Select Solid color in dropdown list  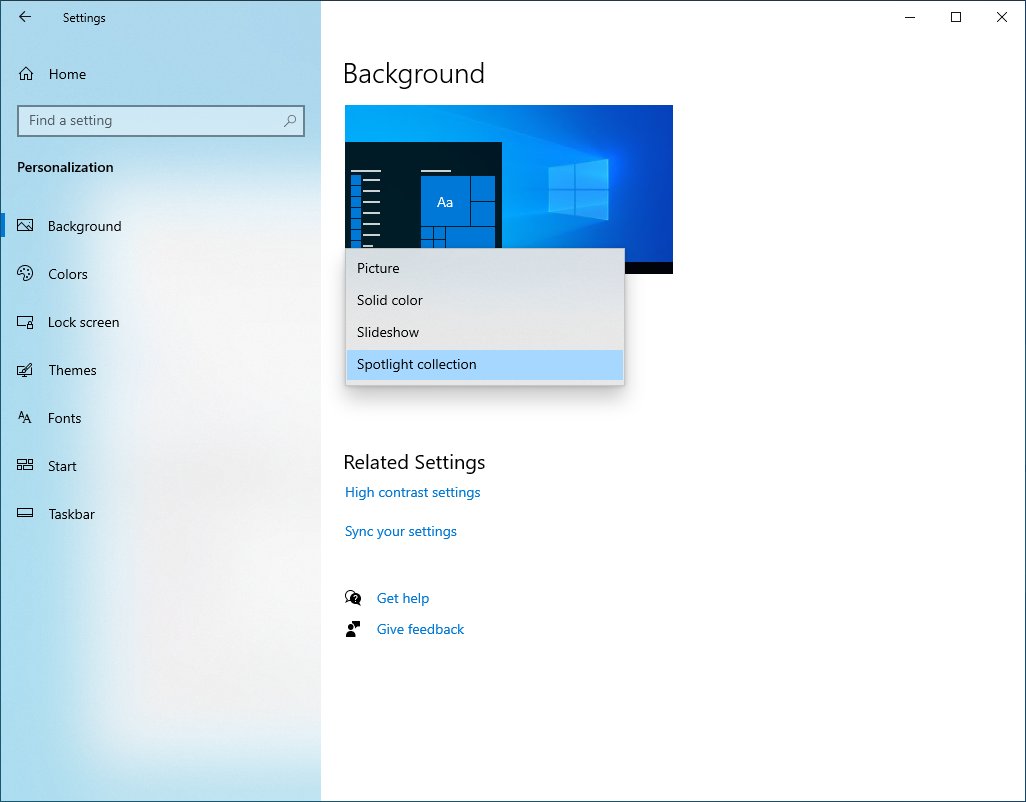tap(390, 300)
